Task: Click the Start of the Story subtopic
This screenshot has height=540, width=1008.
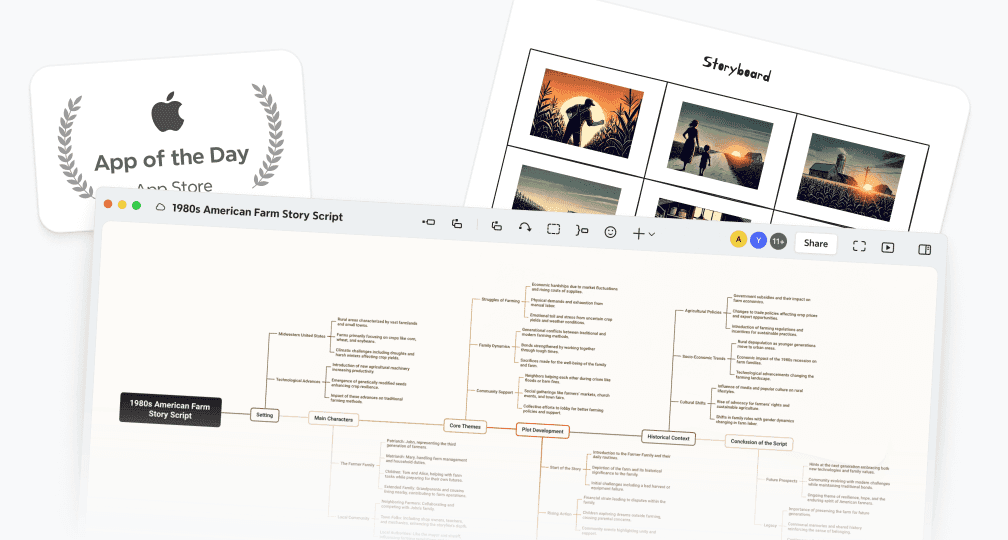Action: tap(565, 468)
